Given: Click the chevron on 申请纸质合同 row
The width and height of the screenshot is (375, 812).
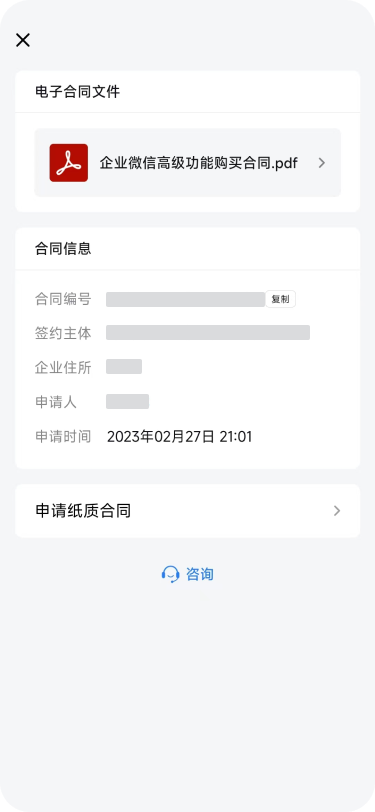Looking at the screenshot, I should 337,511.
